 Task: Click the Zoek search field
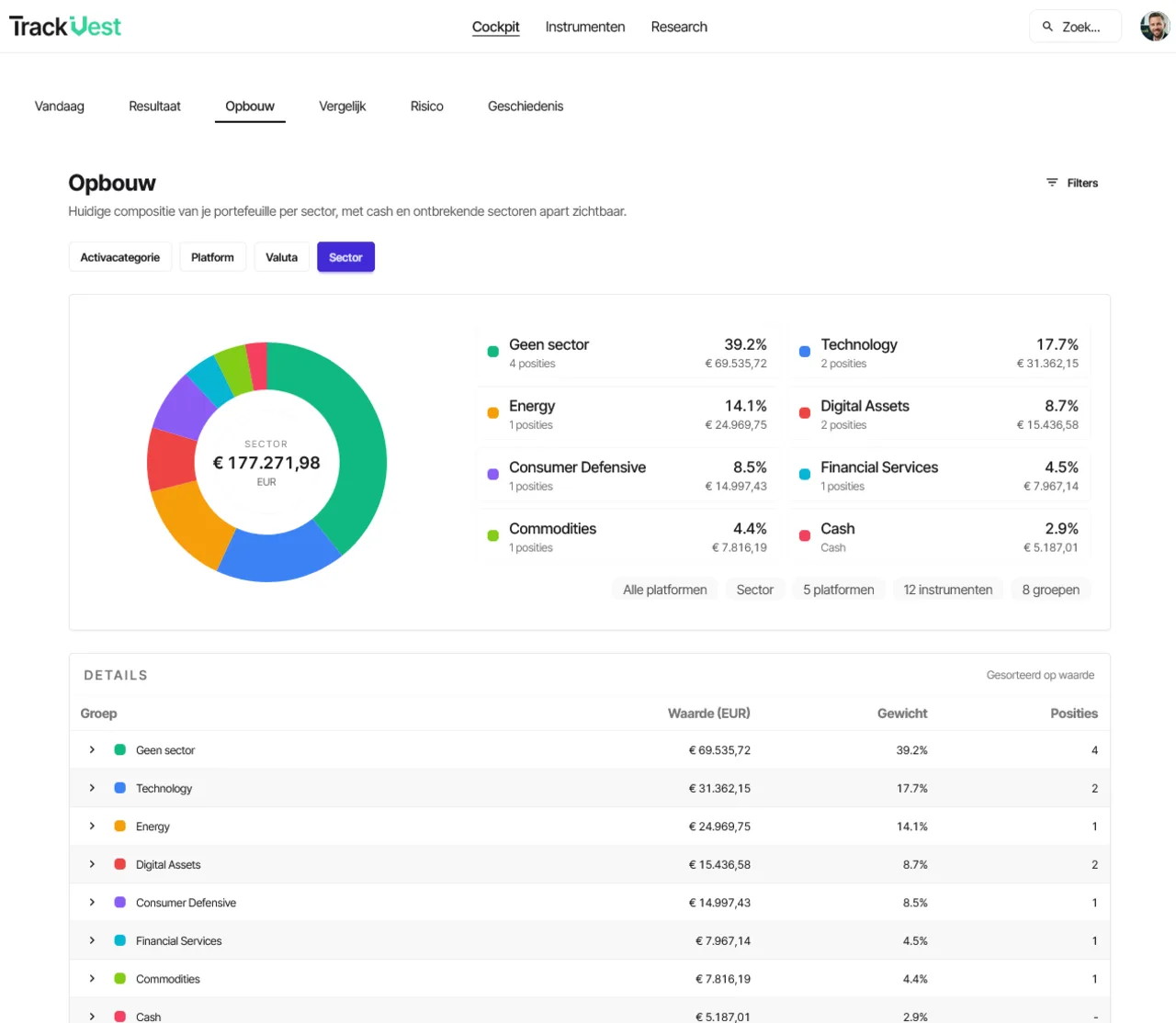[x=1075, y=27]
